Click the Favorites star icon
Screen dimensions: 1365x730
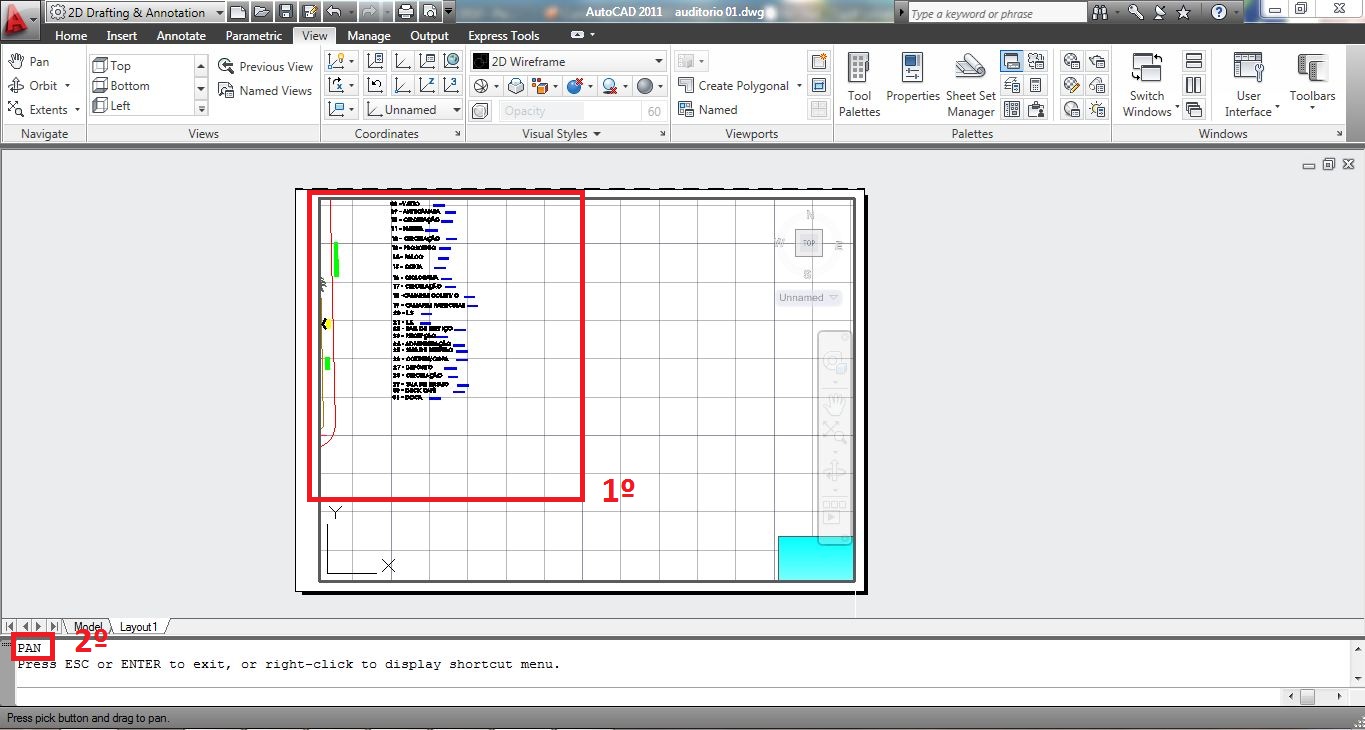click(x=1184, y=12)
